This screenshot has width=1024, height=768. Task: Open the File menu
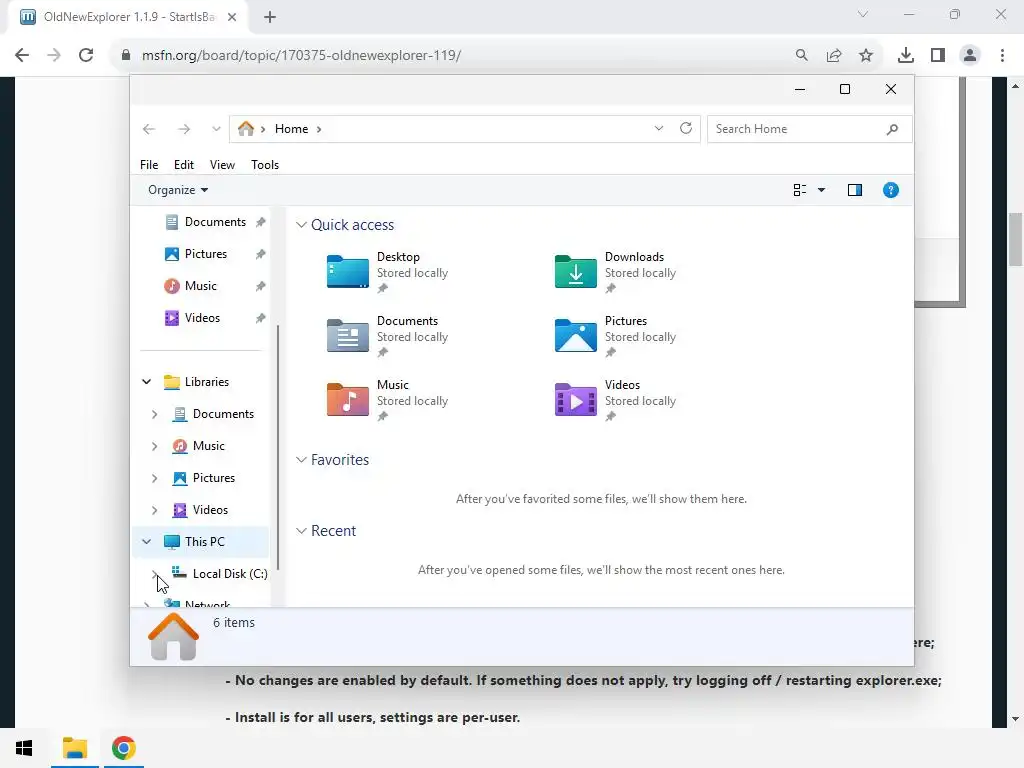coord(149,165)
